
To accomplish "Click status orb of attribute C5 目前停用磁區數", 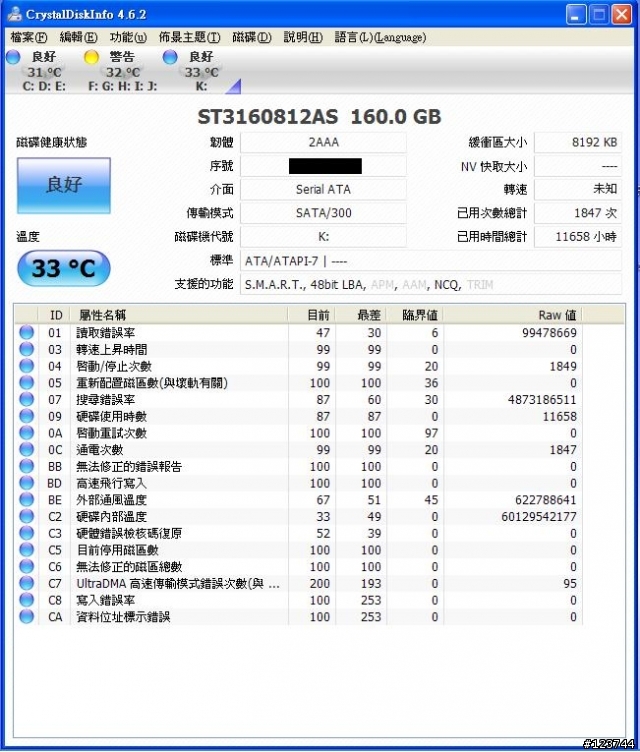I will 26,550.
